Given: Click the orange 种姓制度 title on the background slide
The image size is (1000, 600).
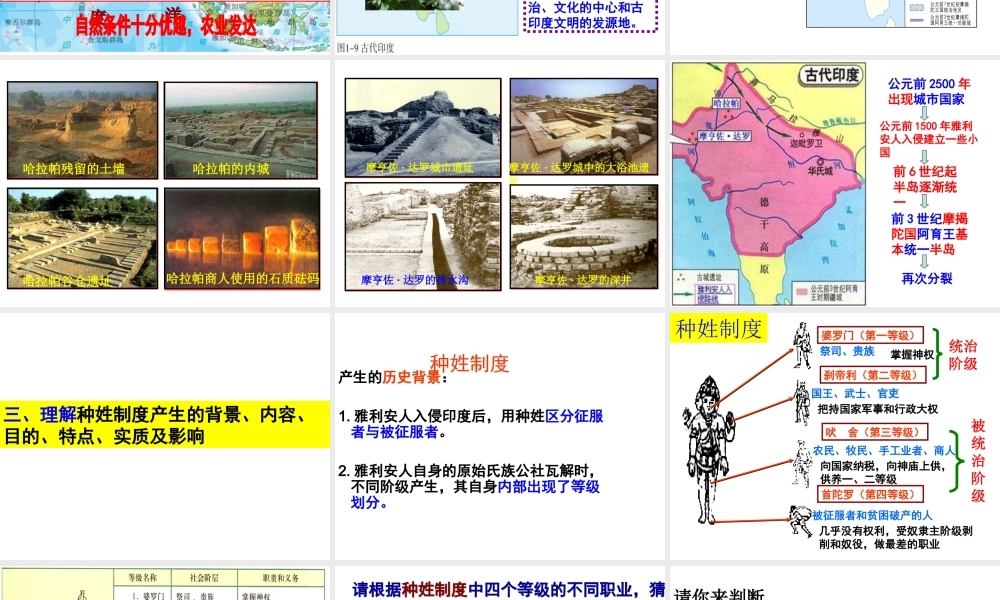Looking at the screenshot, I should 469,363.
